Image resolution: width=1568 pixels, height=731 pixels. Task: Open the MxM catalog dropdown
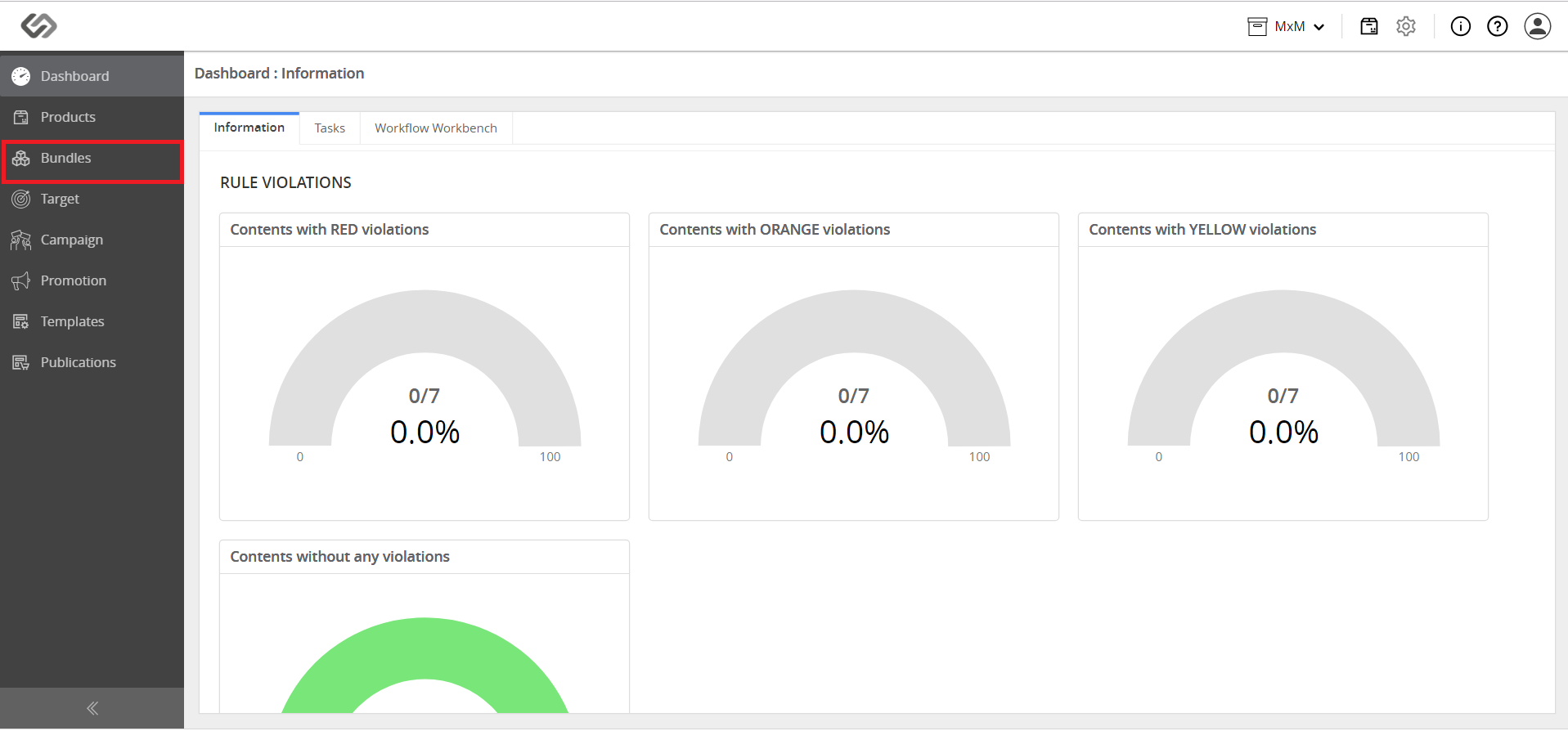[1287, 26]
